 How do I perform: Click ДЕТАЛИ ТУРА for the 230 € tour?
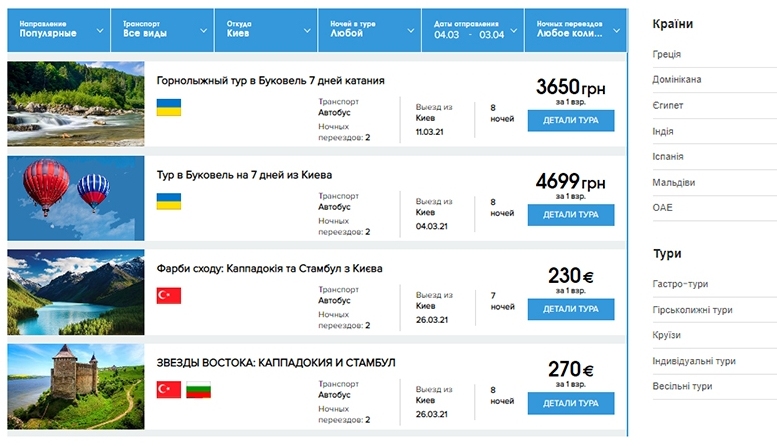pyautogui.click(x=571, y=309)
